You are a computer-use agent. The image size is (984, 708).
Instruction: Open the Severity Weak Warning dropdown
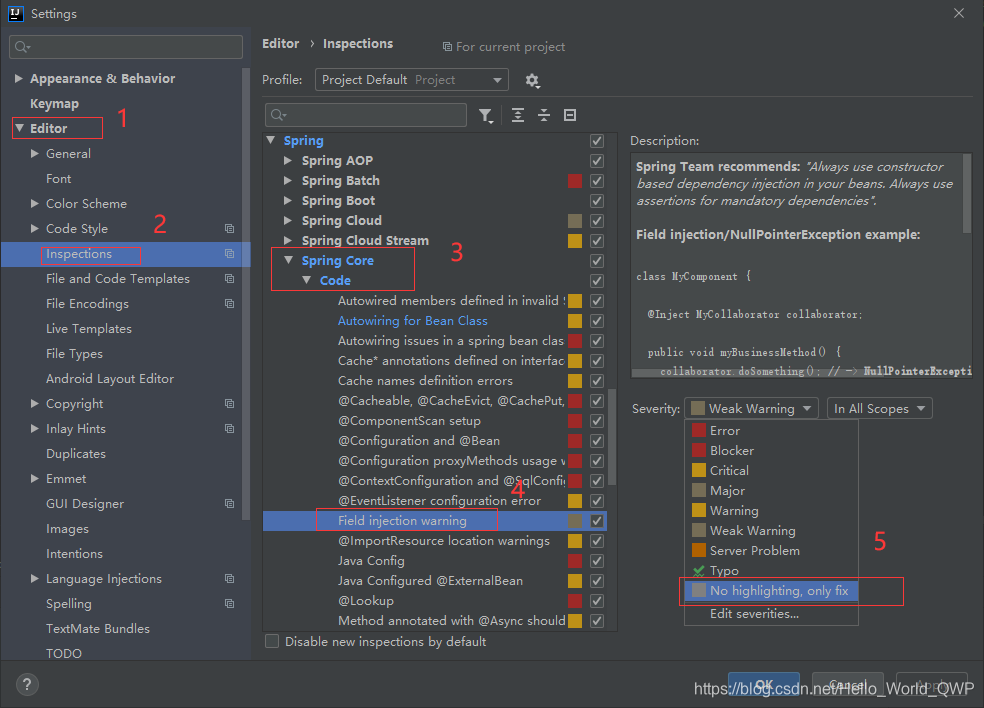pos(751,409)
